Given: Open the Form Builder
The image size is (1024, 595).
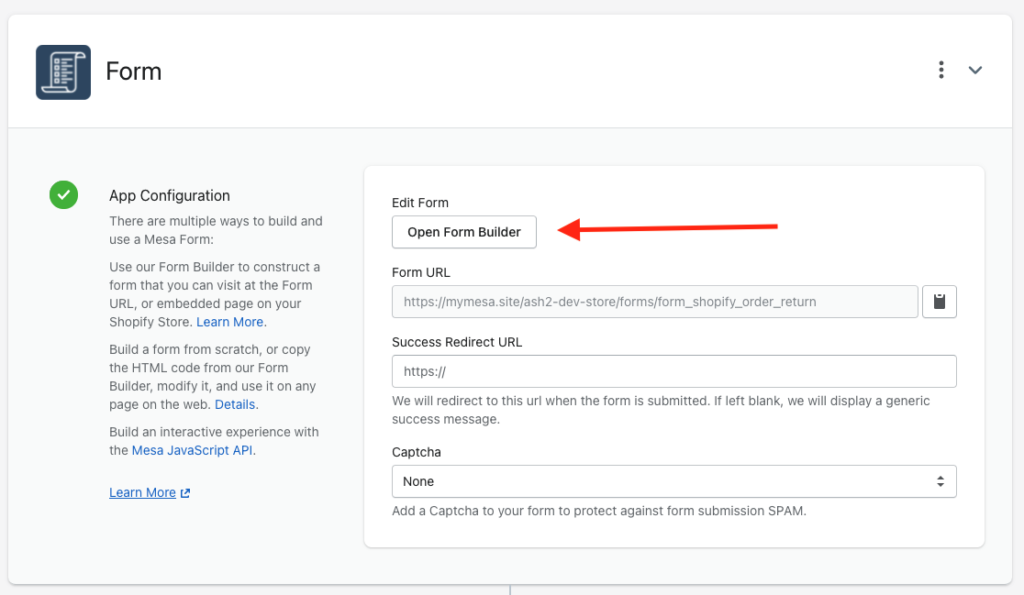Looking at the screenshot, I should pos(464,232).
